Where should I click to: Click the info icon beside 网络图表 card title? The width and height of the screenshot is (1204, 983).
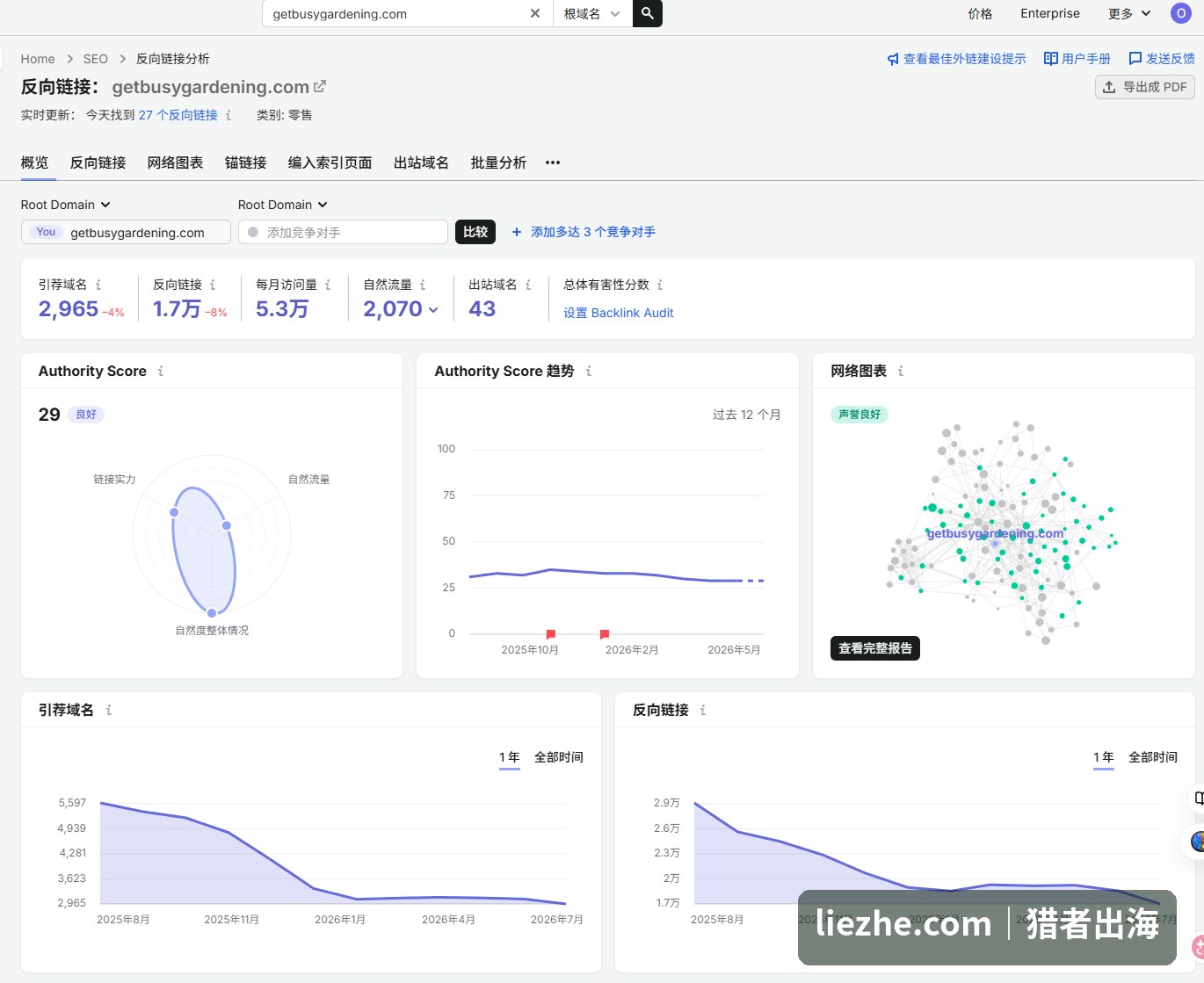click(x=901, y=371)
